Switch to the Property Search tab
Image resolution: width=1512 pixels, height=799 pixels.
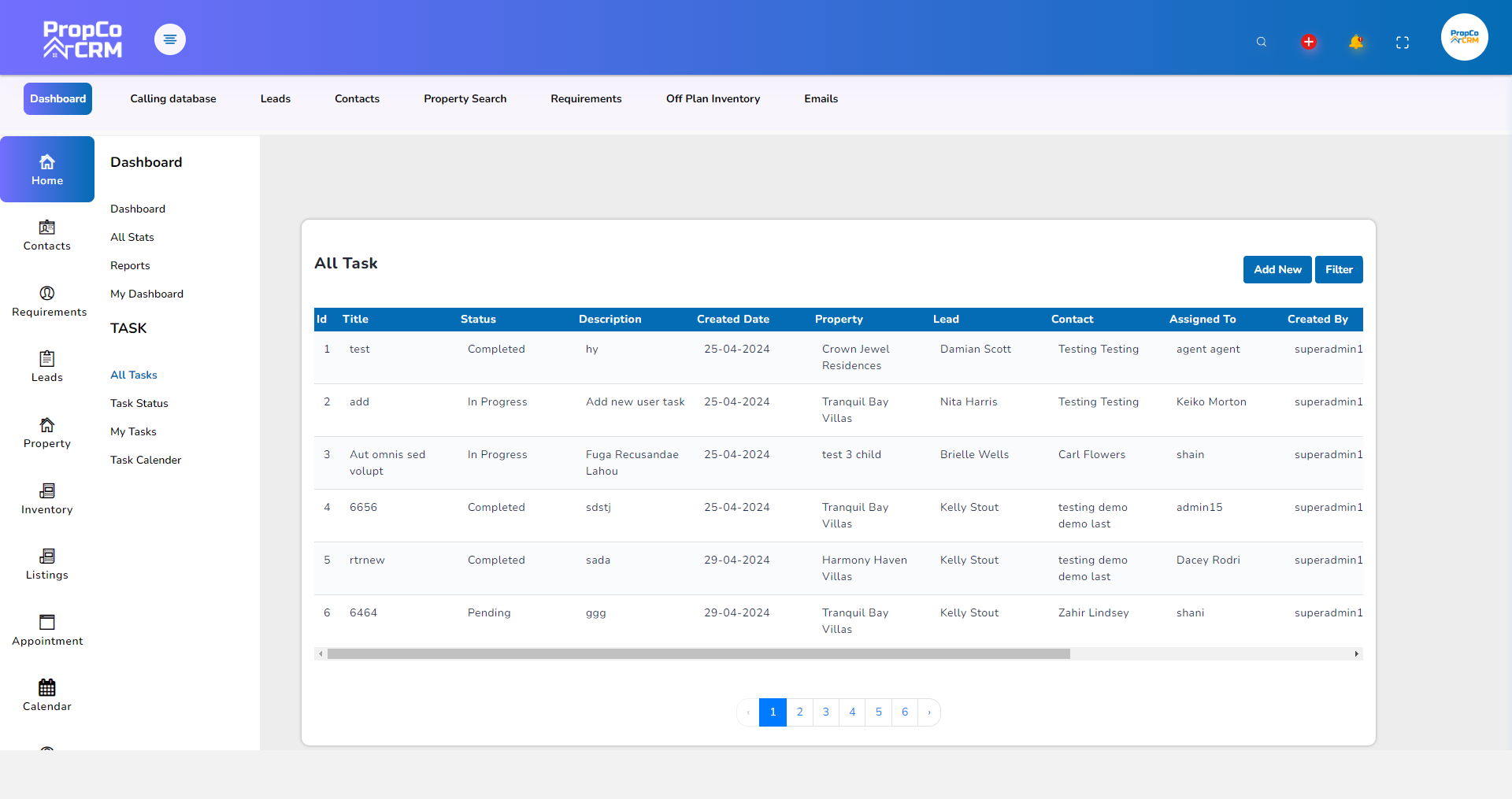tap(465, 98)
